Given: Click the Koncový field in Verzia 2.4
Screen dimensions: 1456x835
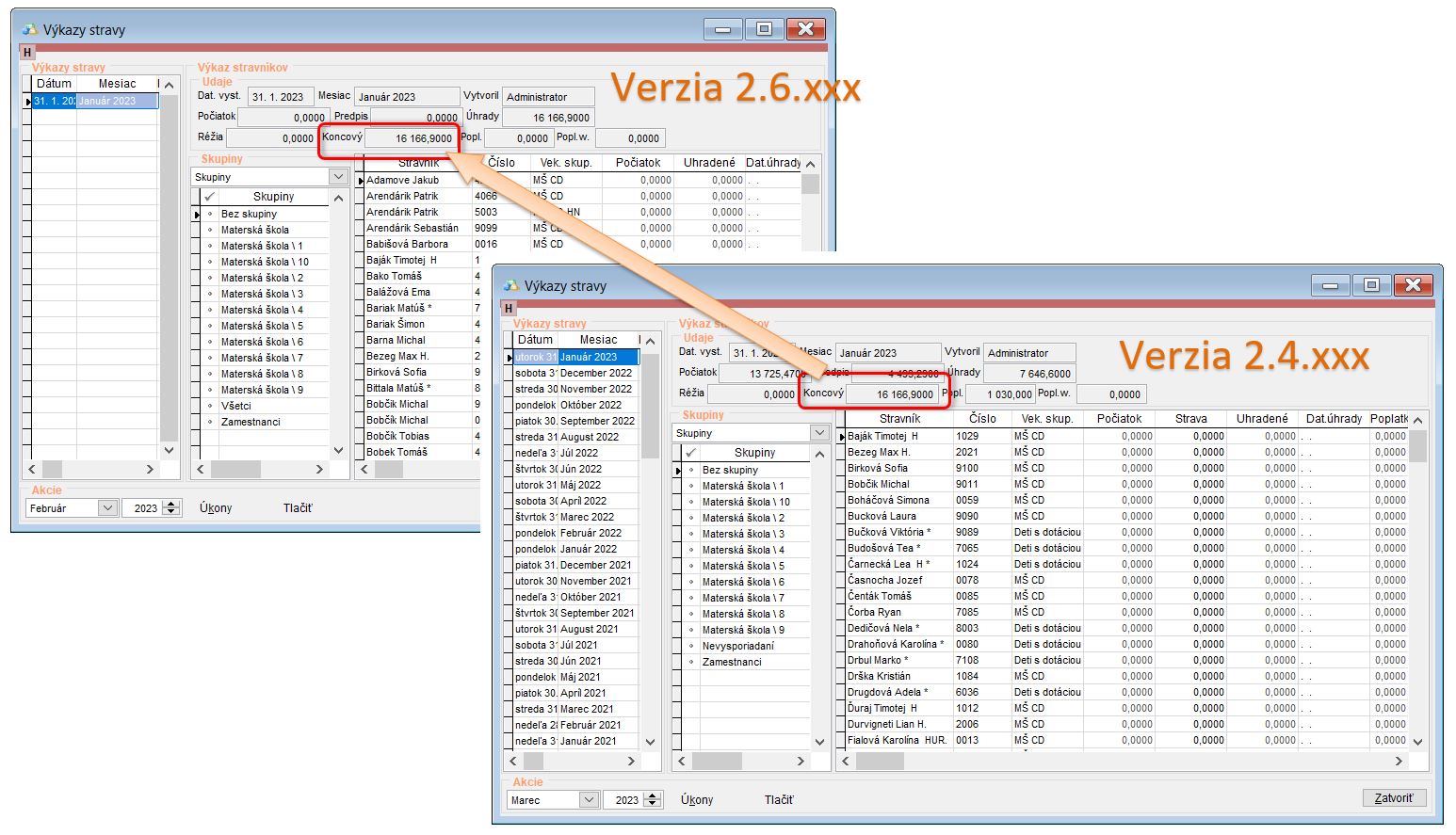Looking at the screenshot, I should click(895, 394).
